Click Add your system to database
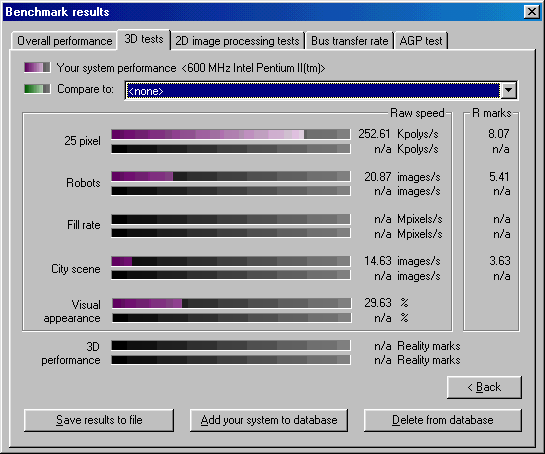The width and height of the screenshot is (545, 454). point(269,420)
